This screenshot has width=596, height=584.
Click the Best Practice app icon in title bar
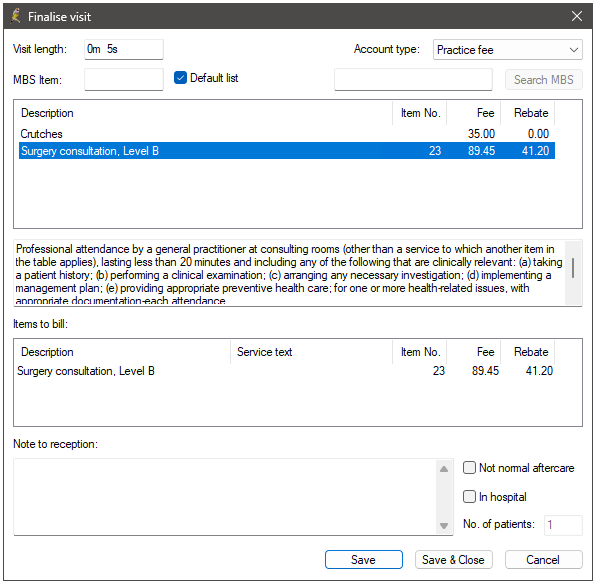[15, 16]
